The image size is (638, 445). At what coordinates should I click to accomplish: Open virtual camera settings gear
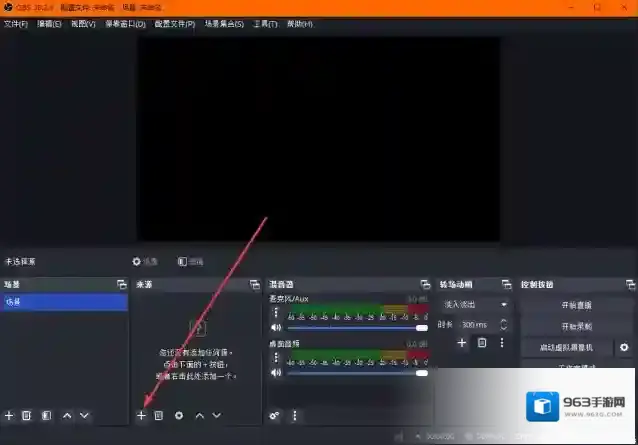(x=624, y=347)
